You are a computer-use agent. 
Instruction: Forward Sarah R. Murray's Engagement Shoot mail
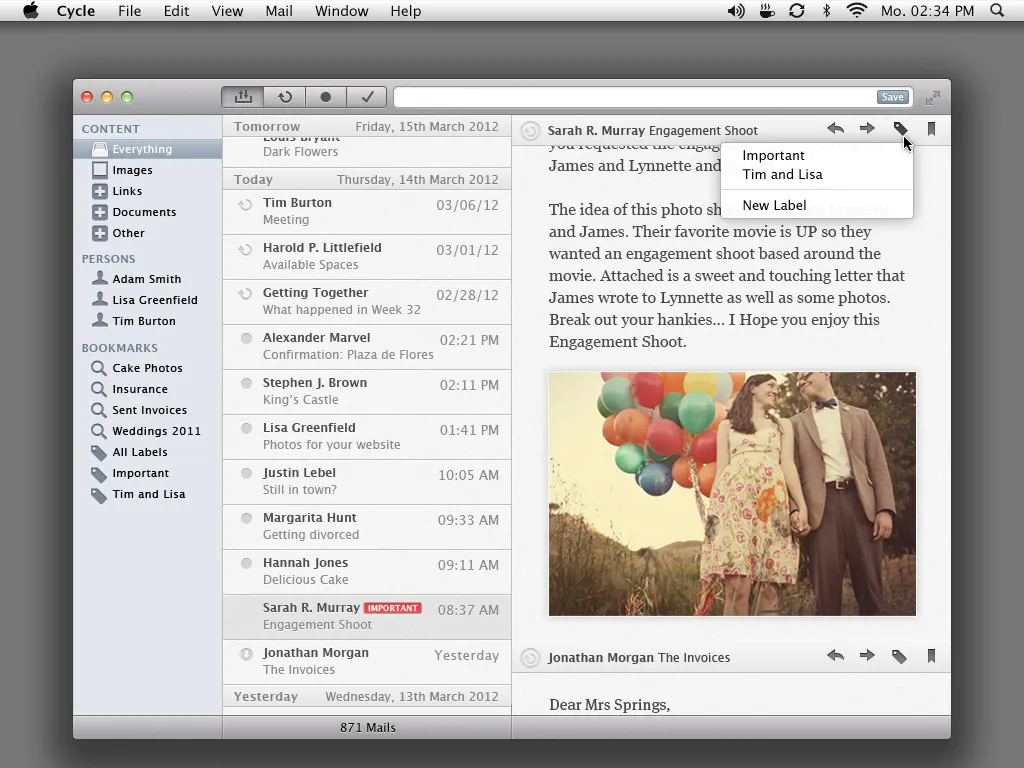867,129
